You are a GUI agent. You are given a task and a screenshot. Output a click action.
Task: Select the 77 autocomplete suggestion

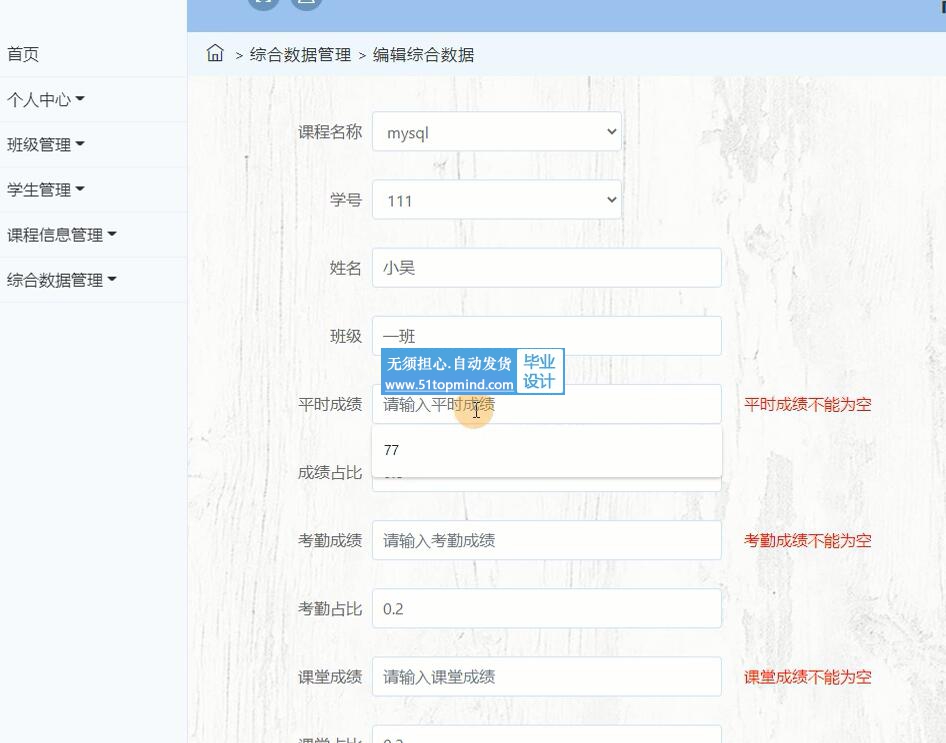click(x=546, y=450)
